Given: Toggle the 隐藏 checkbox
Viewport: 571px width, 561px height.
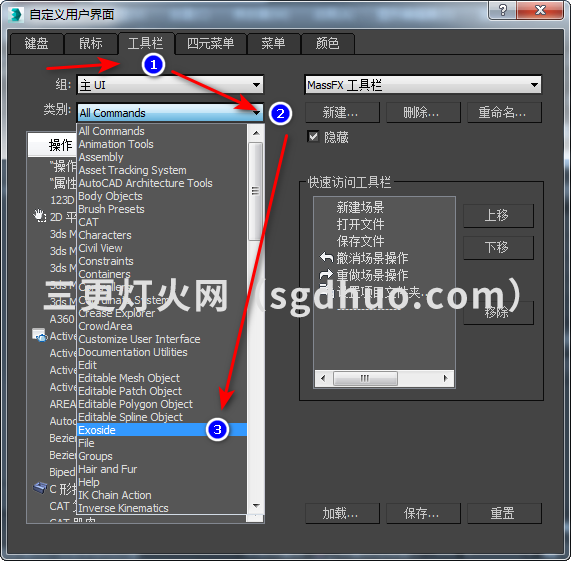Looking at the screenshot, I should click(313, 137).
